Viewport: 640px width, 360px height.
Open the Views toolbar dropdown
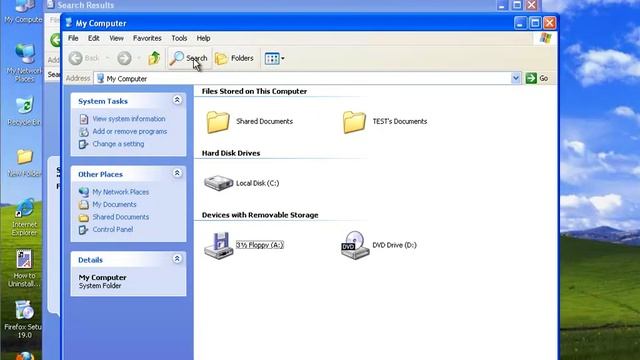(274, 58)
